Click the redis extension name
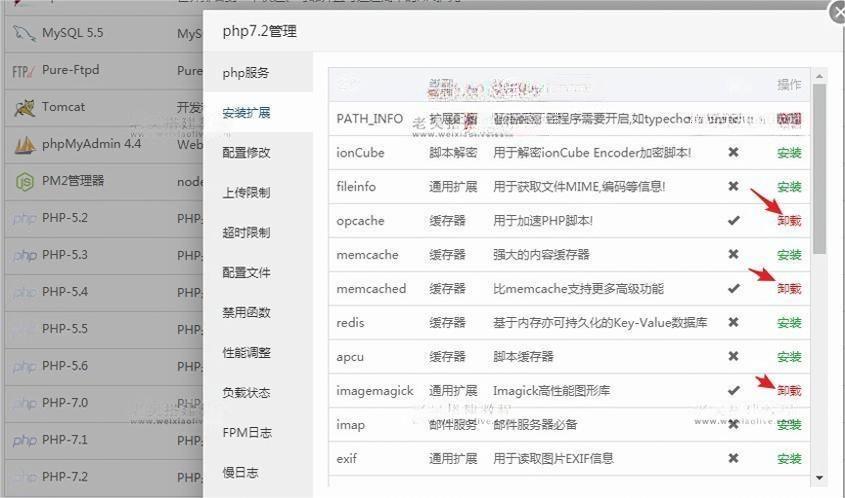Screen dimensions: 845x498 [350, 323]
